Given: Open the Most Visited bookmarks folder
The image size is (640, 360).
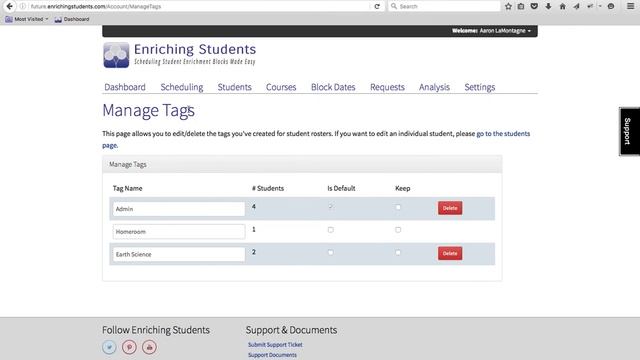Looking at the screenshot, I should 27,19.
